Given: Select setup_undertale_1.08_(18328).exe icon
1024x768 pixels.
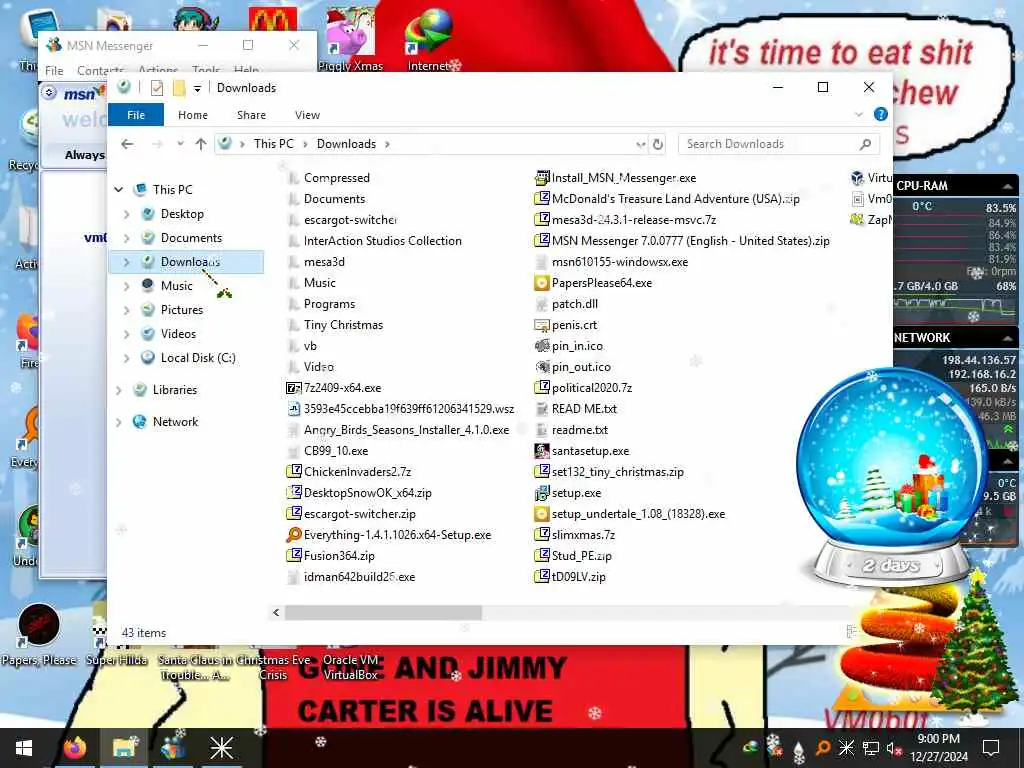Looking at the screenshot, I should click(x=541, y=514).
